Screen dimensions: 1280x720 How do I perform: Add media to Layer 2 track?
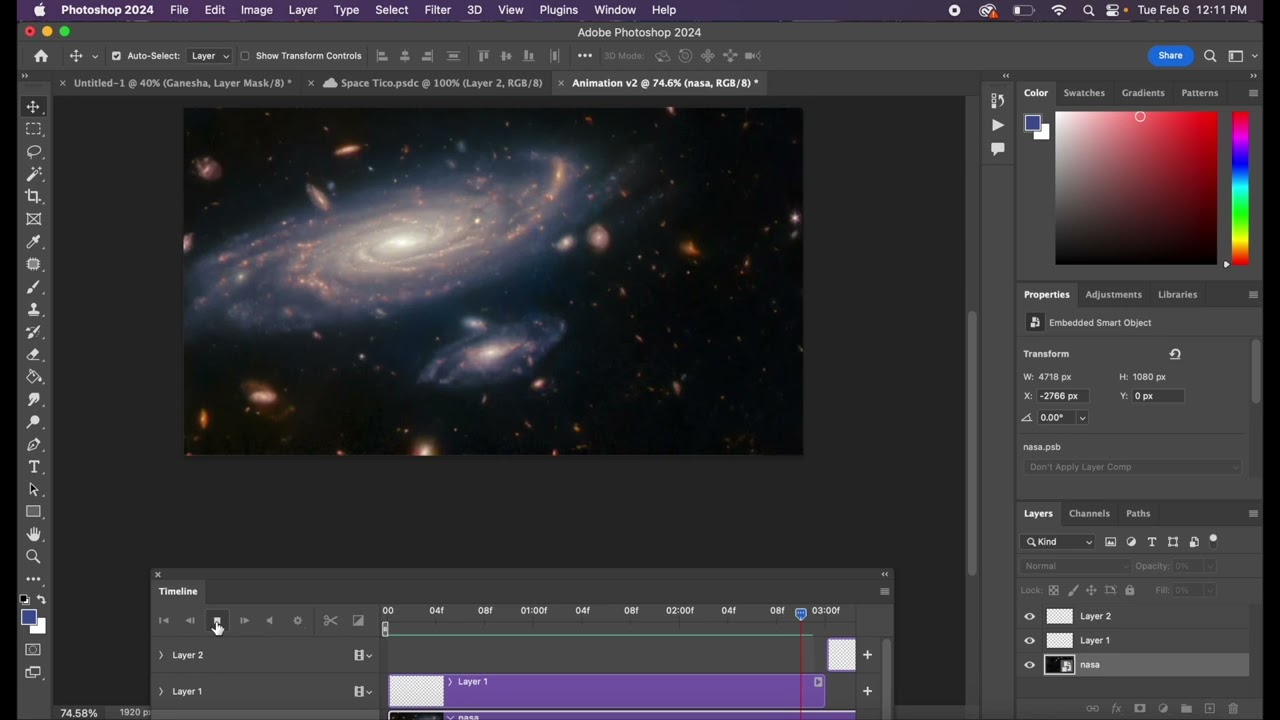[867, 655]
